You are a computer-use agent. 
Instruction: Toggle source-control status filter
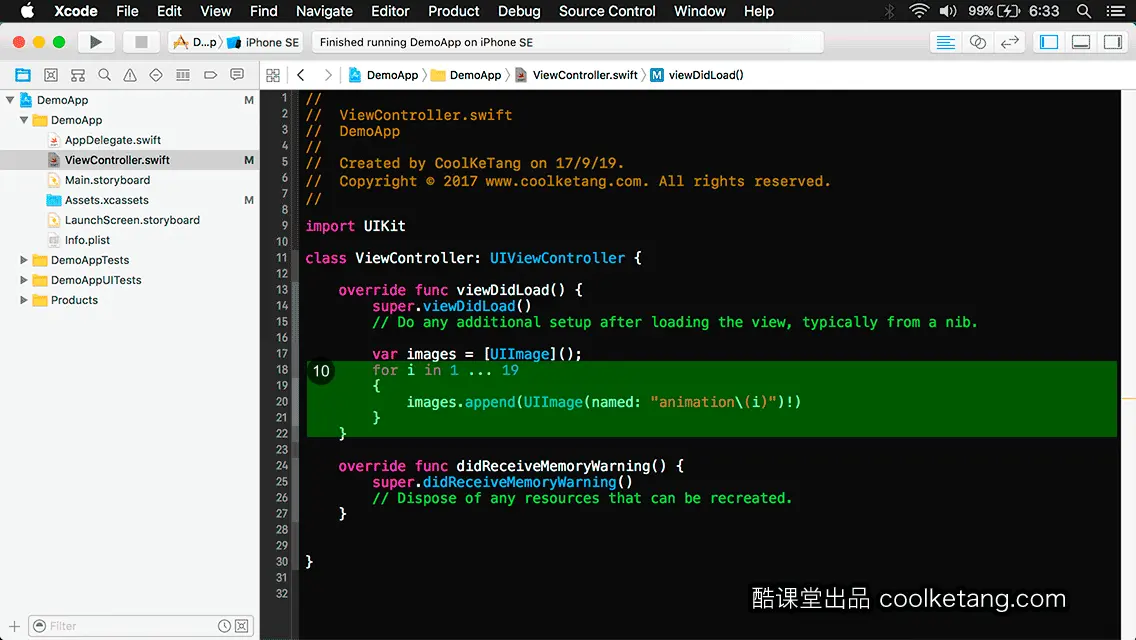coord(242,626)
